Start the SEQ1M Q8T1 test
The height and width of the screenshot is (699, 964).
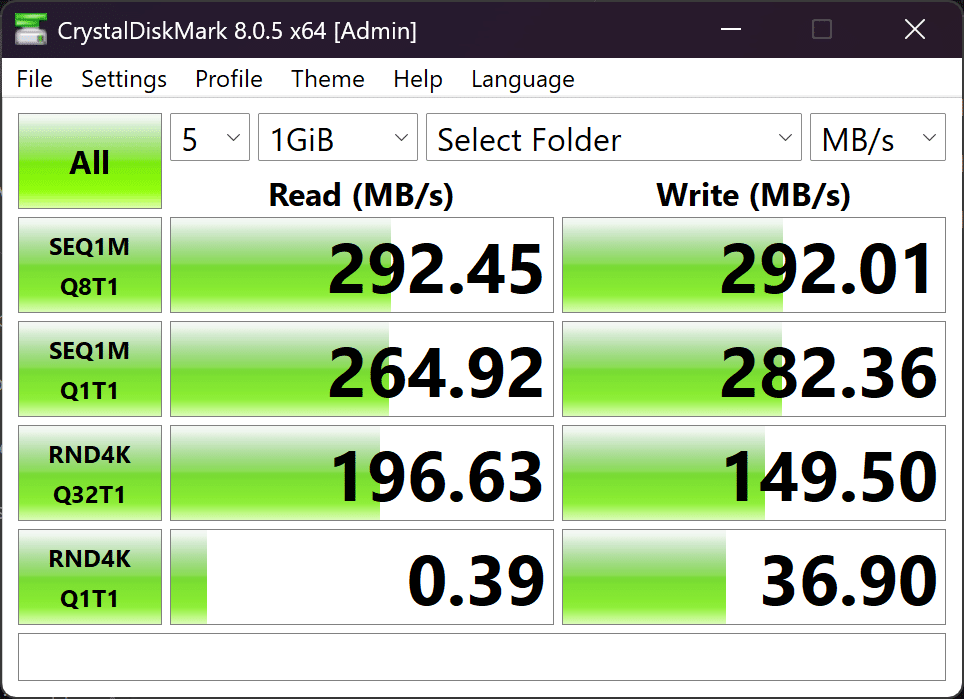click(x=90, y=265)
